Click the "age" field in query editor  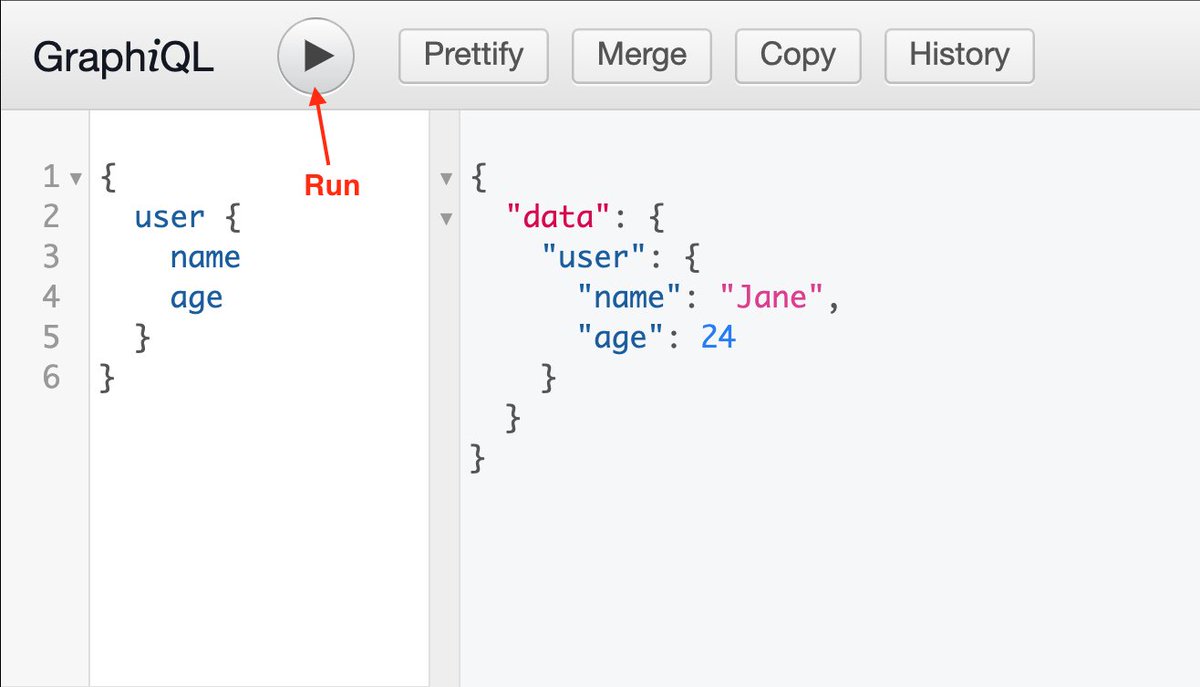196,298
